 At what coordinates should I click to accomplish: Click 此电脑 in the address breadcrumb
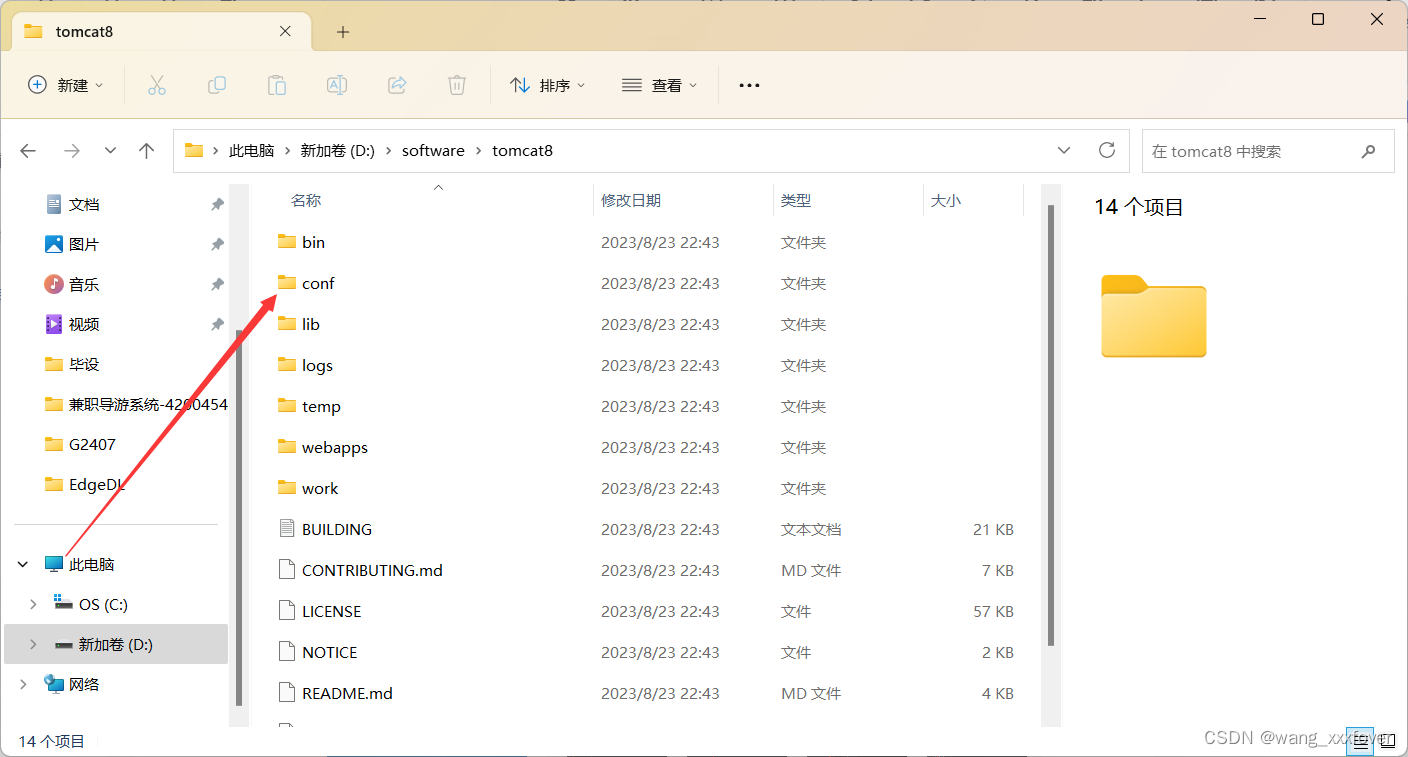[x=251, y=151]
